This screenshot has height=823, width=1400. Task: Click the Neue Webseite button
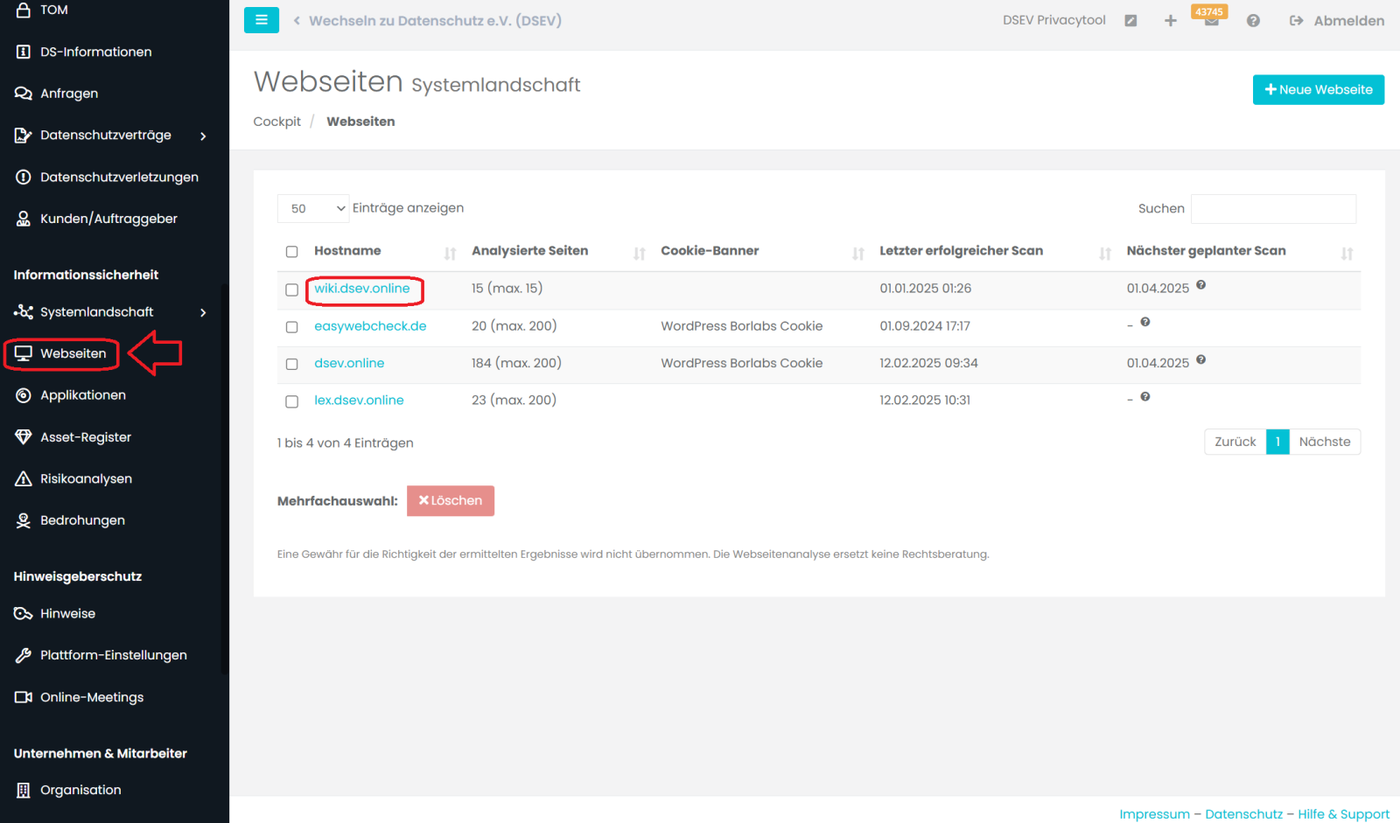(x=1318, y=89)
